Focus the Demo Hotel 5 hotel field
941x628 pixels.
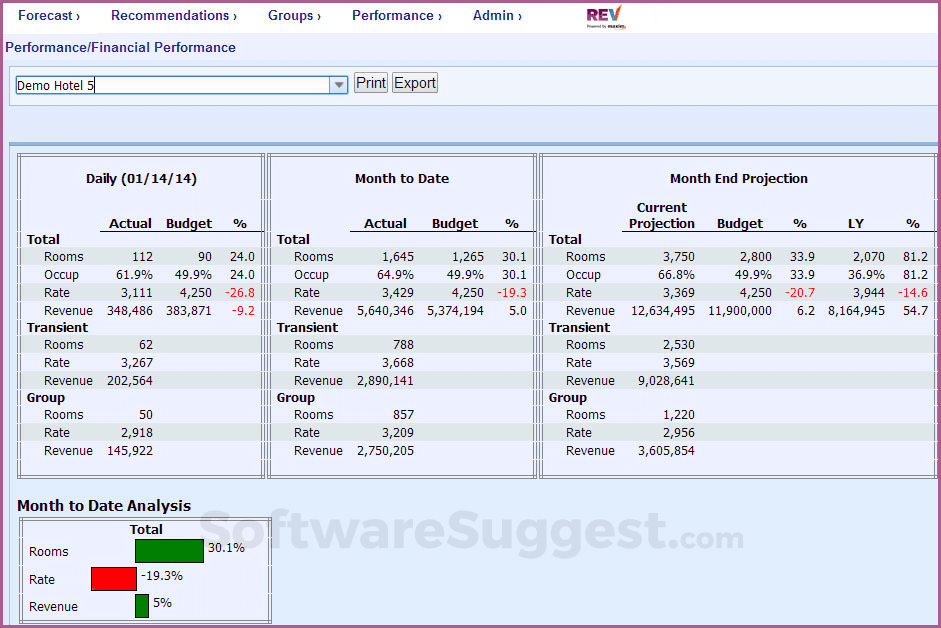tap(173, 85)
